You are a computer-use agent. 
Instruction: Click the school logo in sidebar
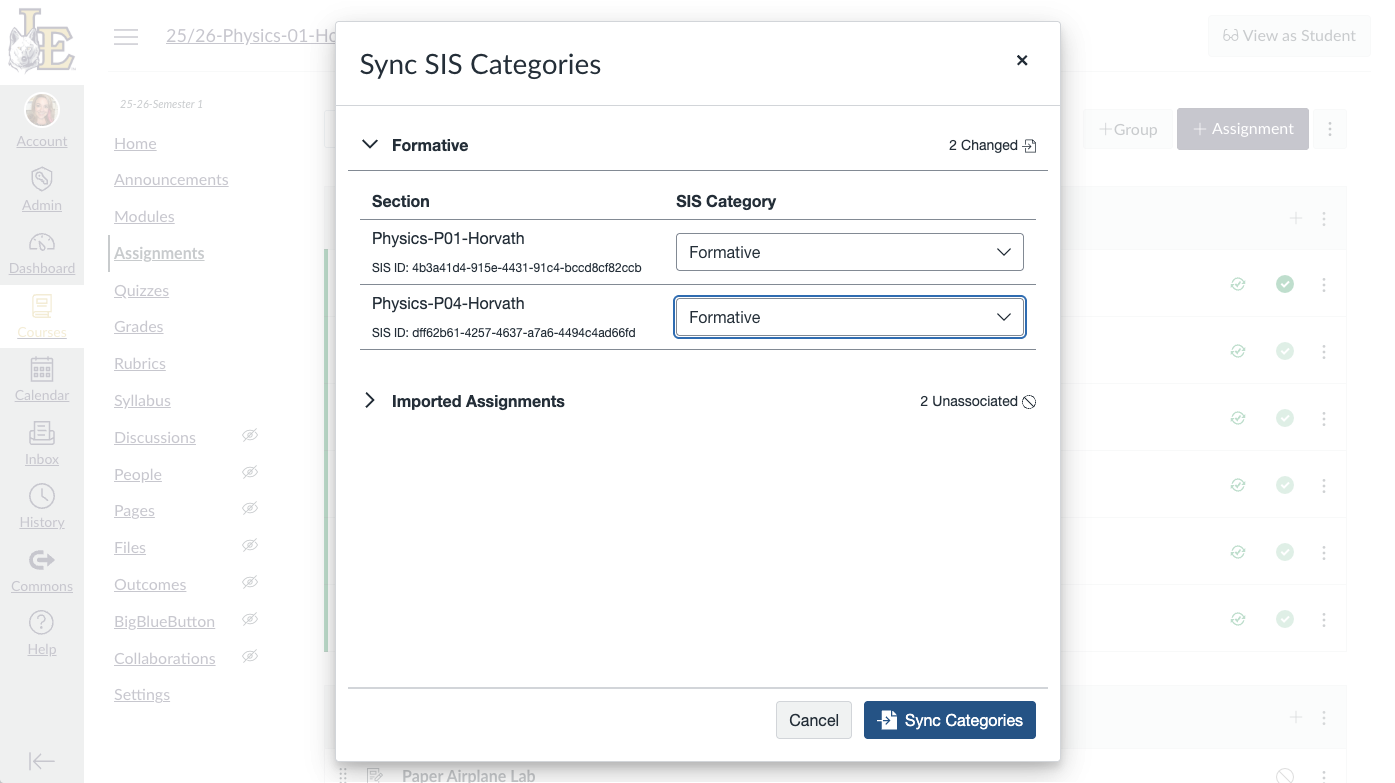42,41
